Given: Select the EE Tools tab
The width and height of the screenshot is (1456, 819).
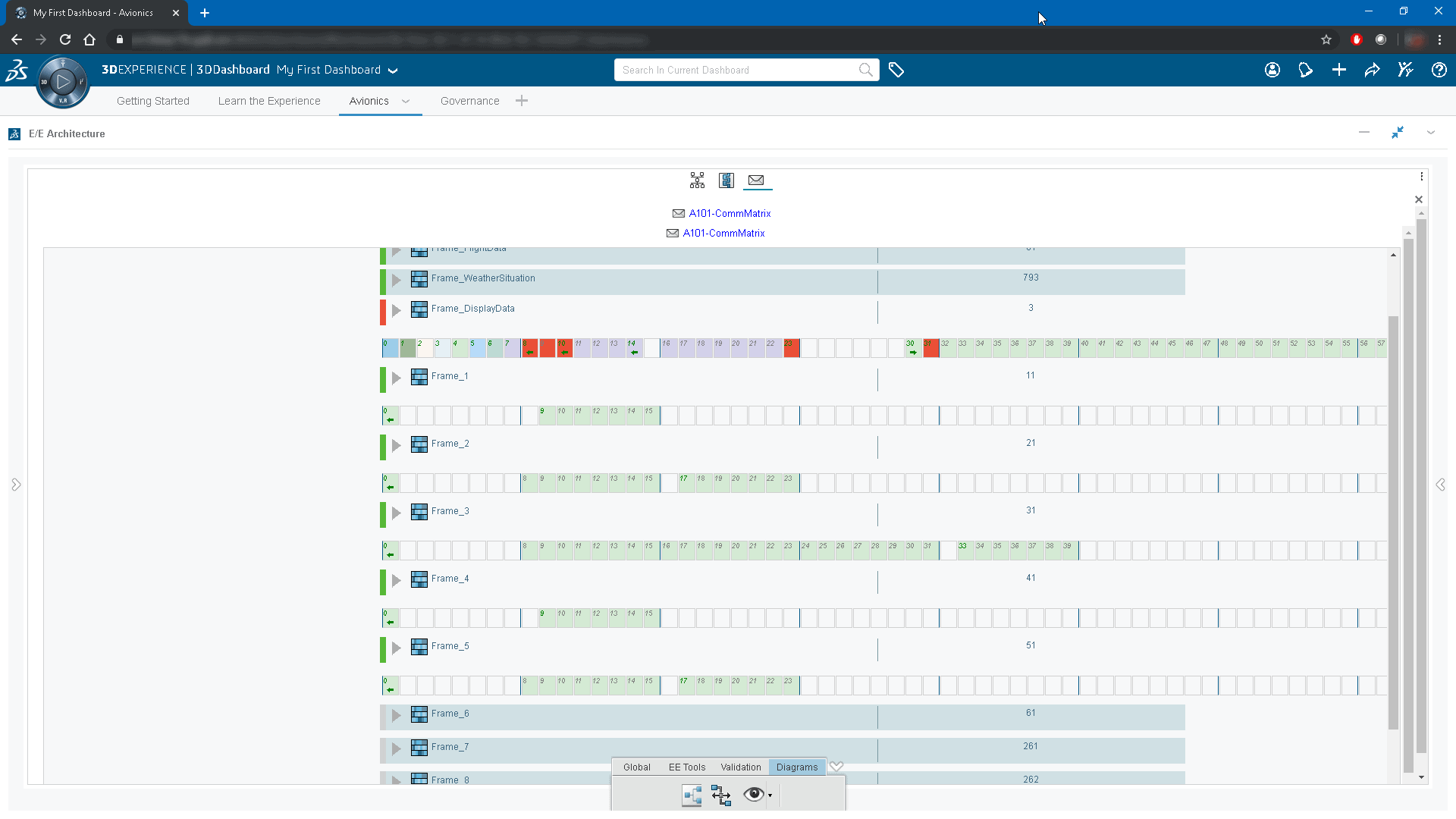Looking at the screenshot, I should 687,767.
